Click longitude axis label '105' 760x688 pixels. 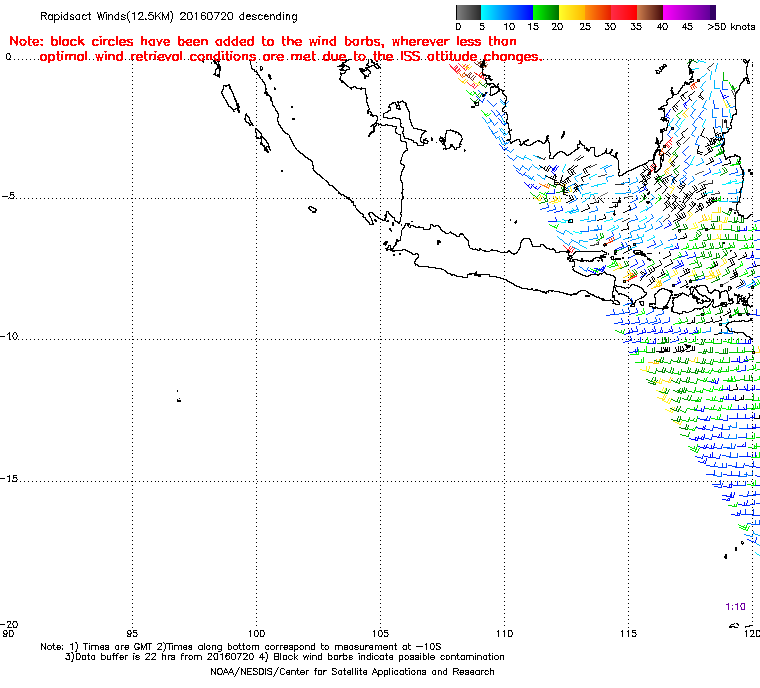pos(380,634)
